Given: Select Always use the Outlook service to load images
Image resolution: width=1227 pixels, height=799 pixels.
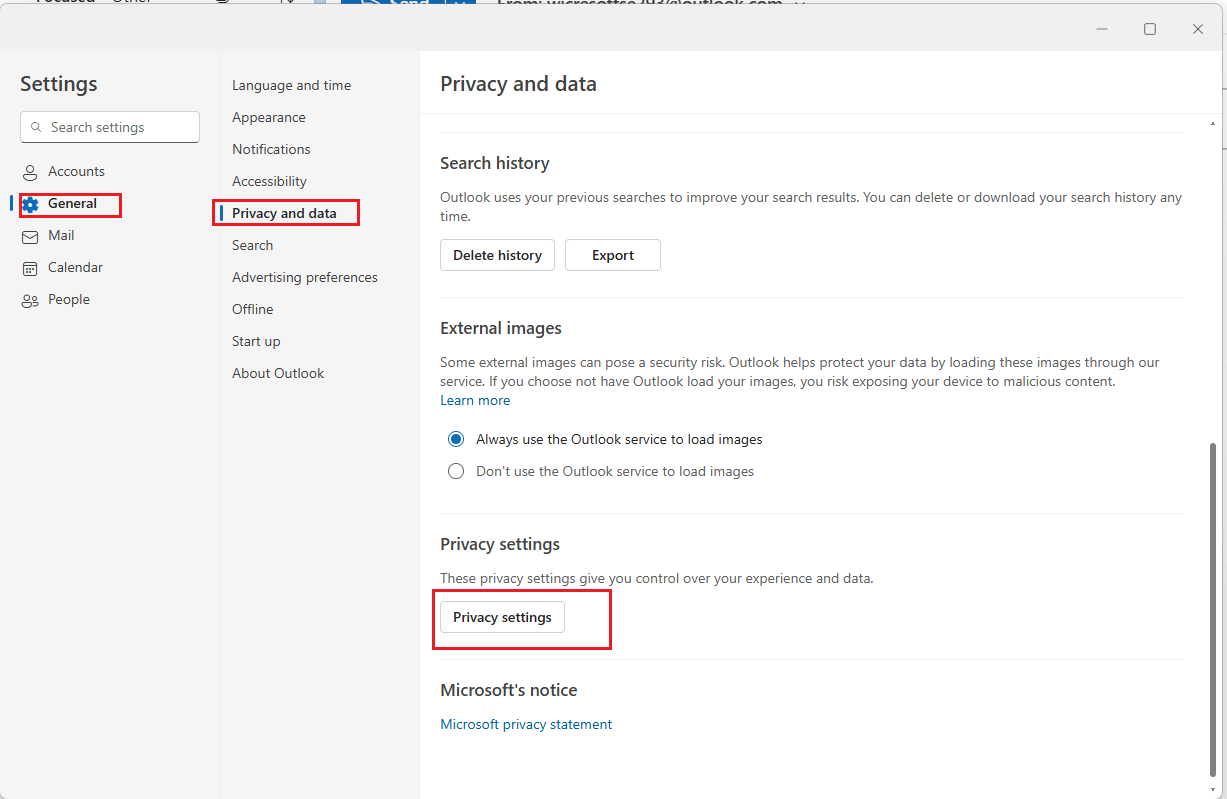Looking at the screenshot, I should [456, 439].
